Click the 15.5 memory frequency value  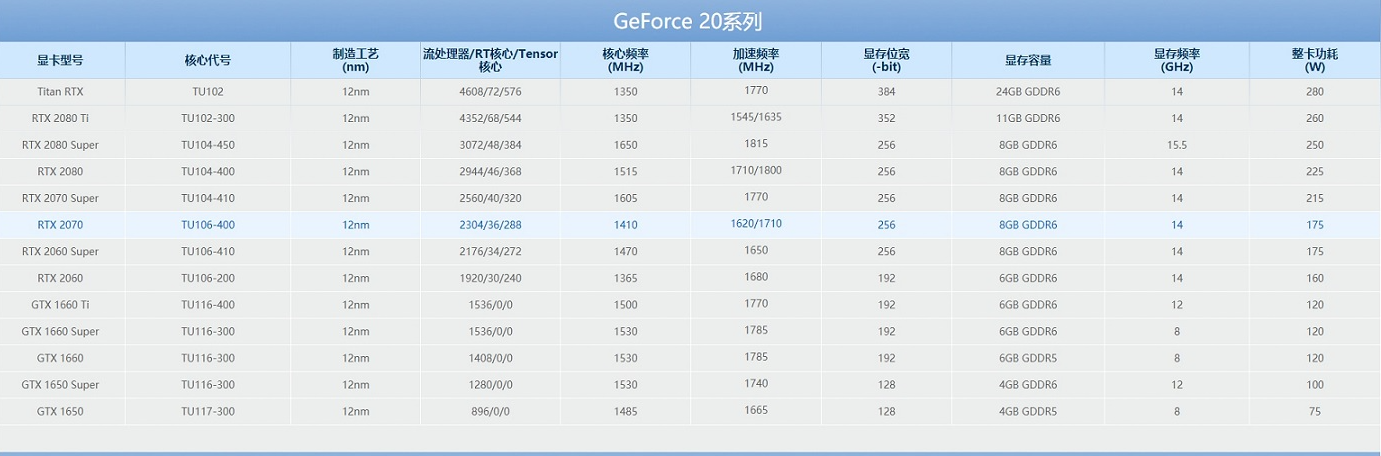1177,145
